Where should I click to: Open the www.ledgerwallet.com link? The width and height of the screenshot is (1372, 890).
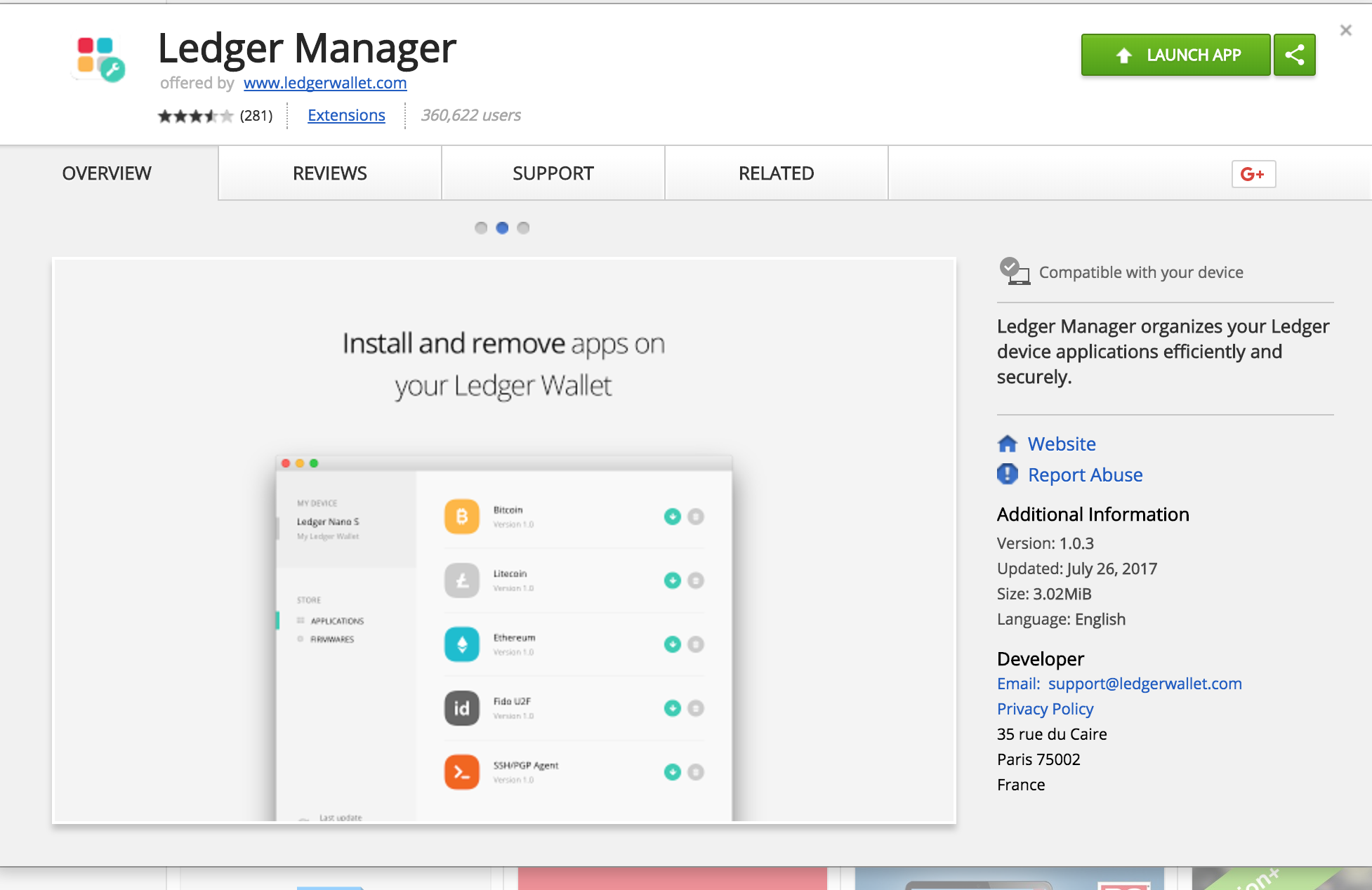(325, 83)
